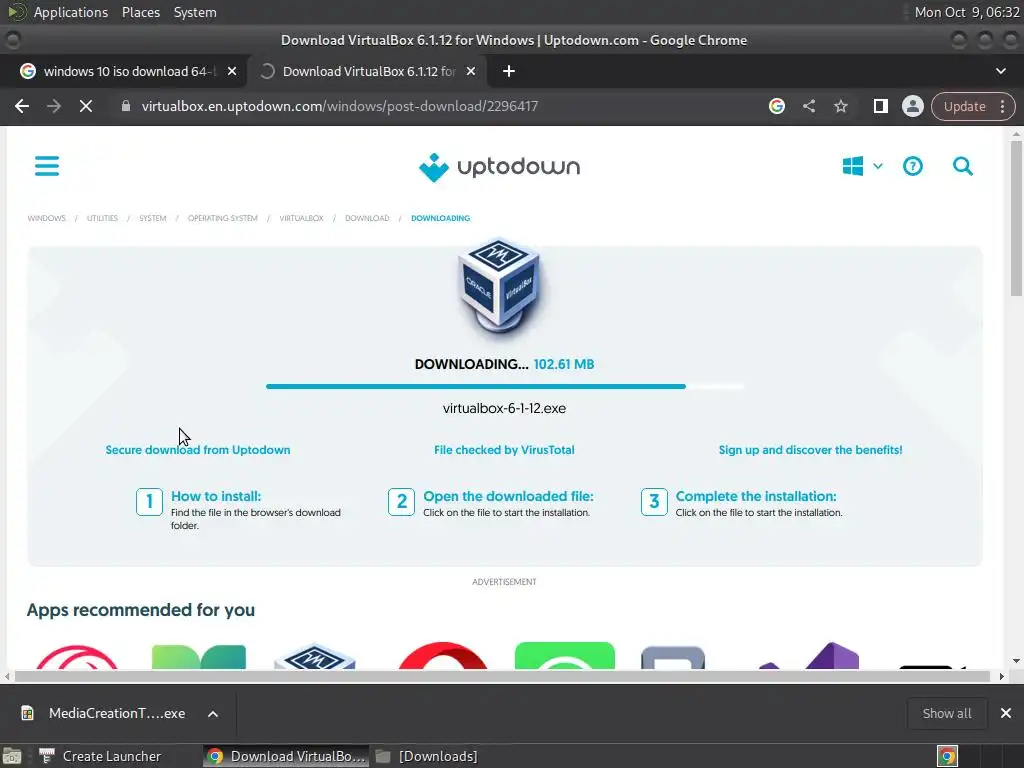Open the recommended VirtualBox app thumbnail
1024x768 pixels.
(x=315, y=656)
